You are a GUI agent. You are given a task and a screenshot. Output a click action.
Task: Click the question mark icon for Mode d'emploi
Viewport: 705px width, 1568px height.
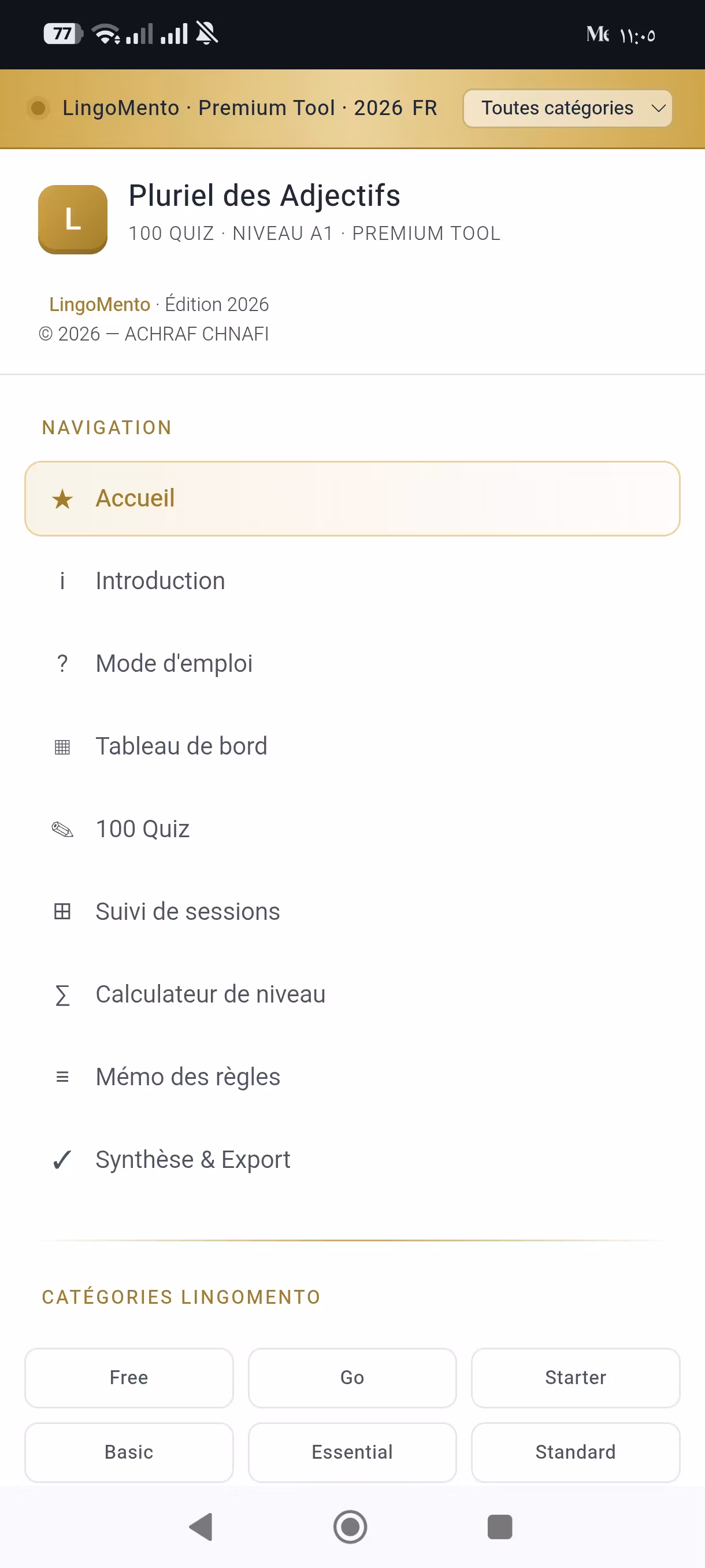(x=62, y=664)
